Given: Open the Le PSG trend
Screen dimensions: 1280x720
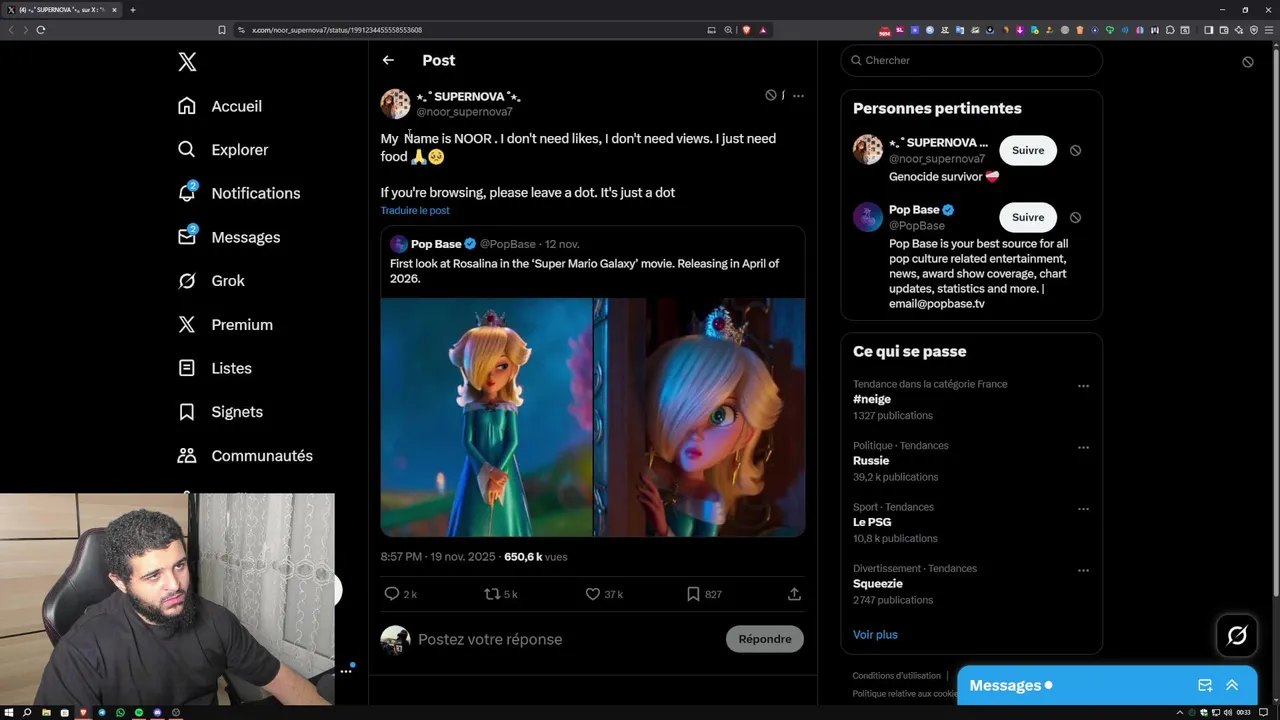Looking at the screenshot, I should pyautogui.click(x=872, y=522).
